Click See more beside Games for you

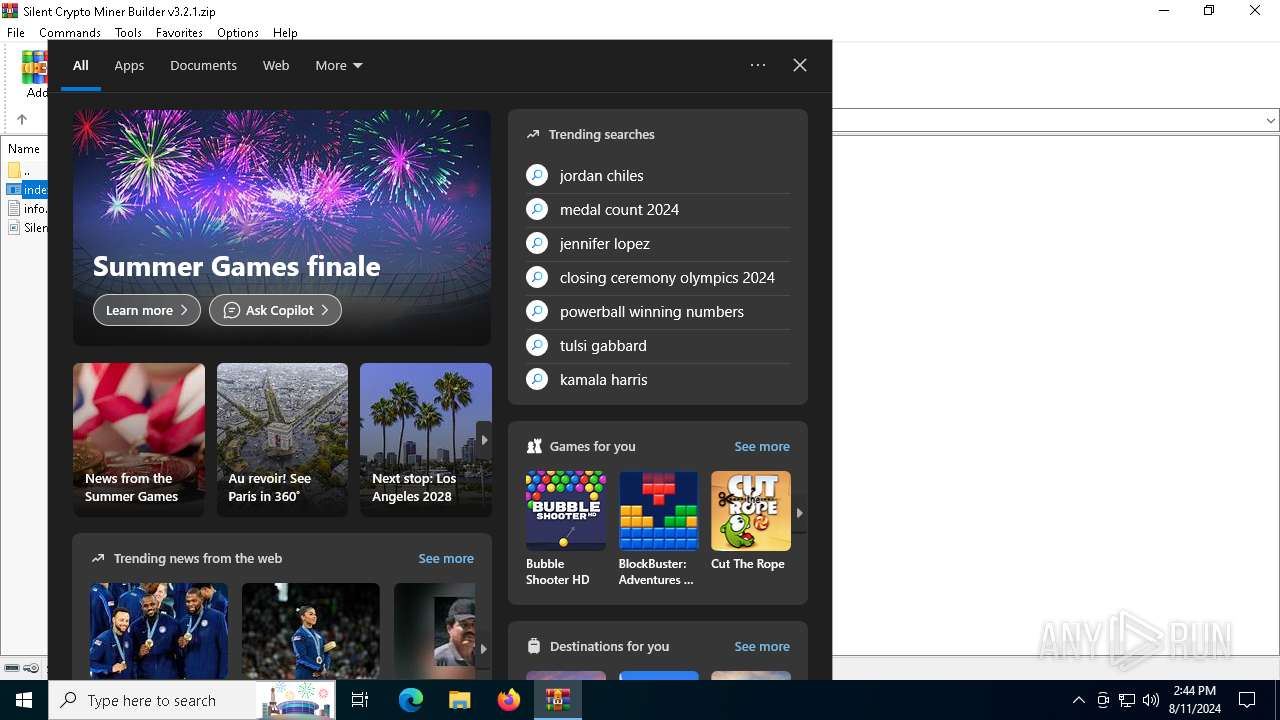762,446
